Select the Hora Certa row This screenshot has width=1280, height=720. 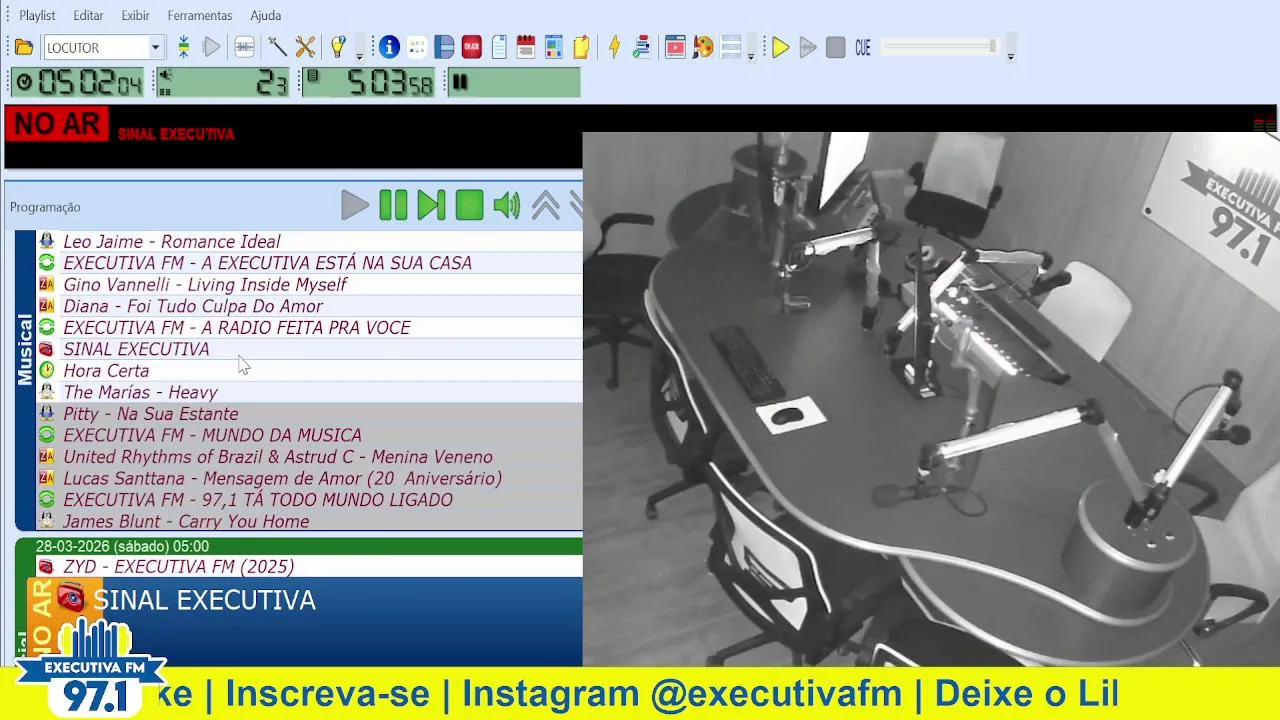coord(309,371)
